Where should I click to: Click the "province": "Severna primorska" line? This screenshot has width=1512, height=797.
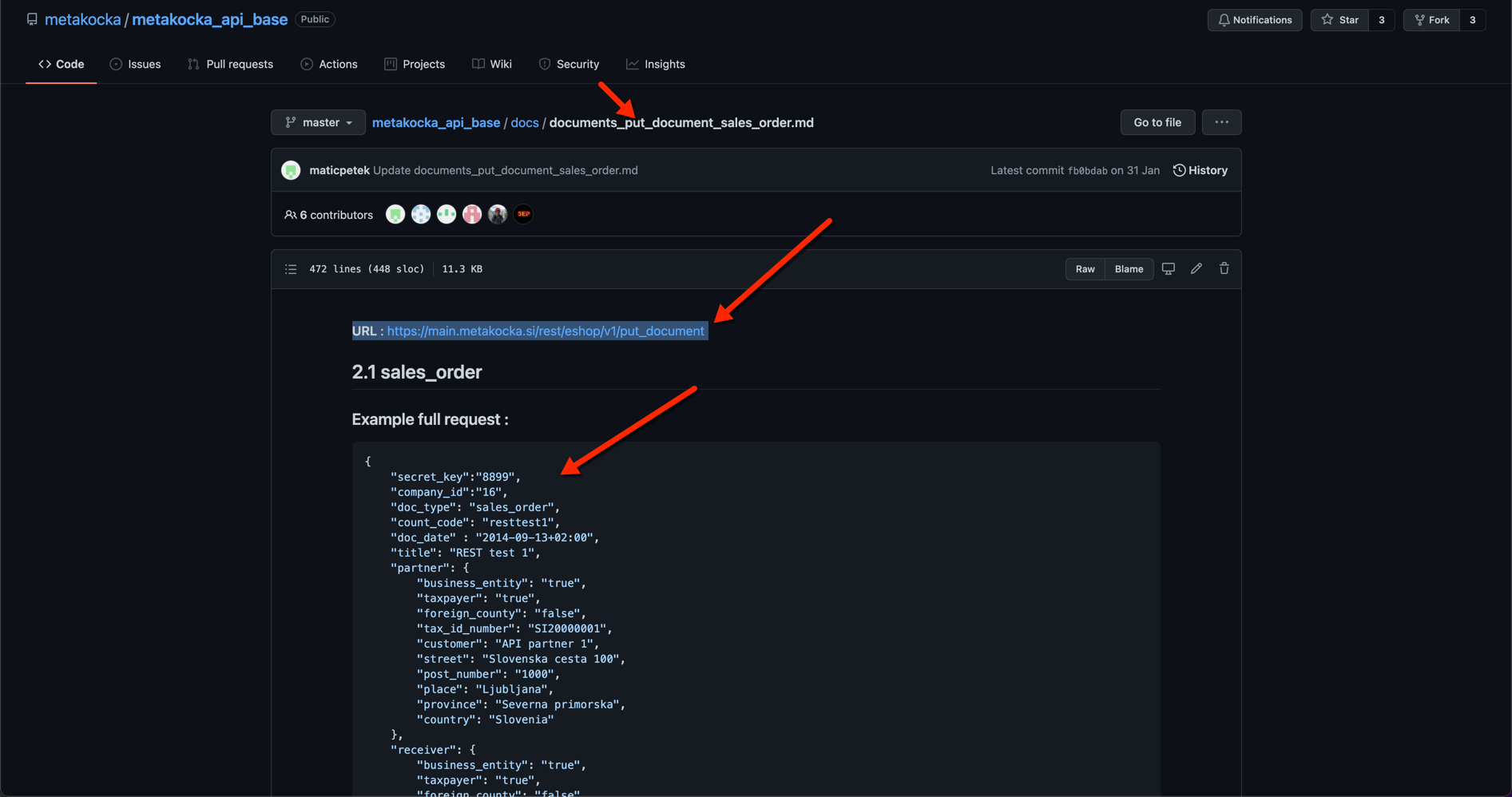coord(521,704)
